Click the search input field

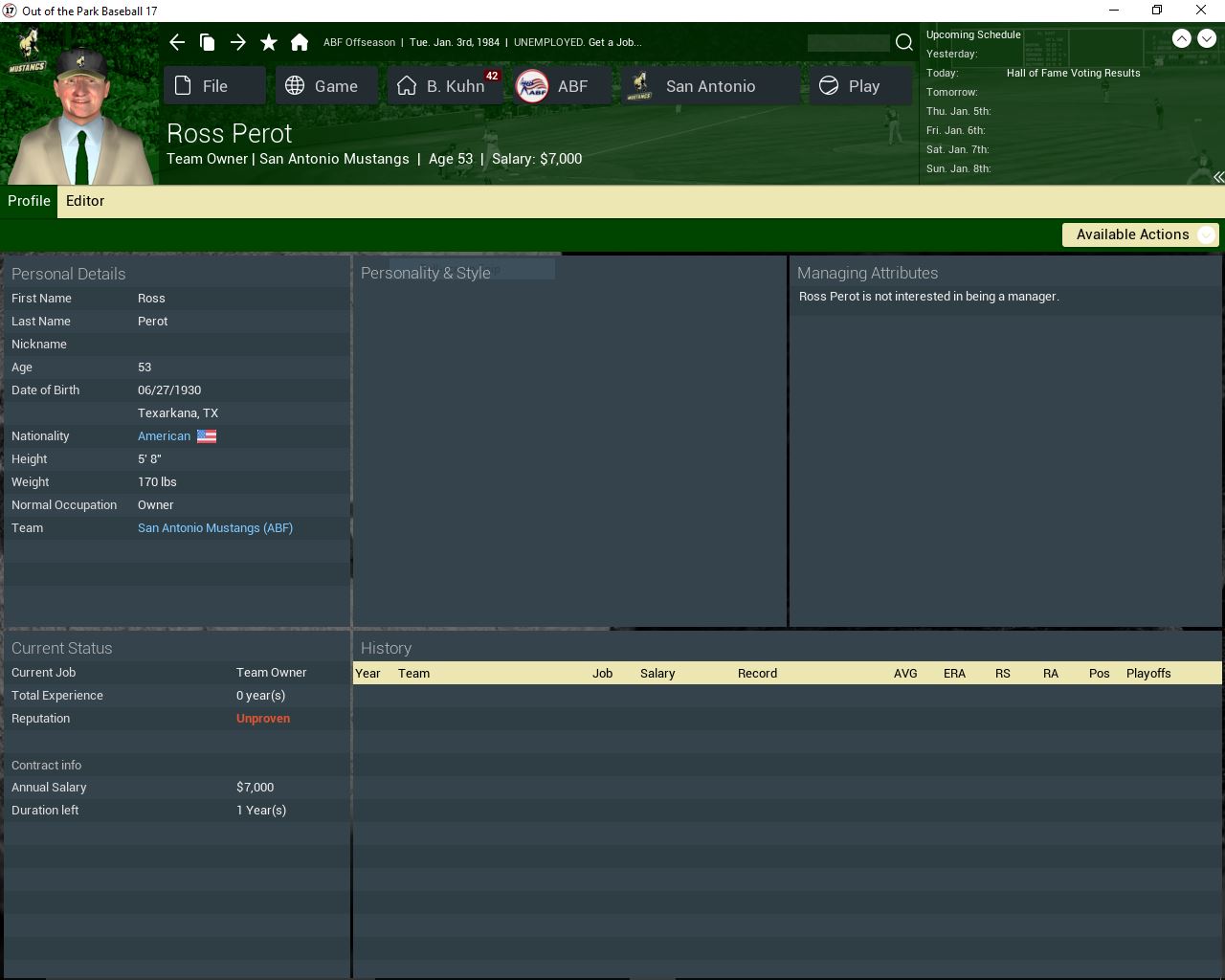848,42
